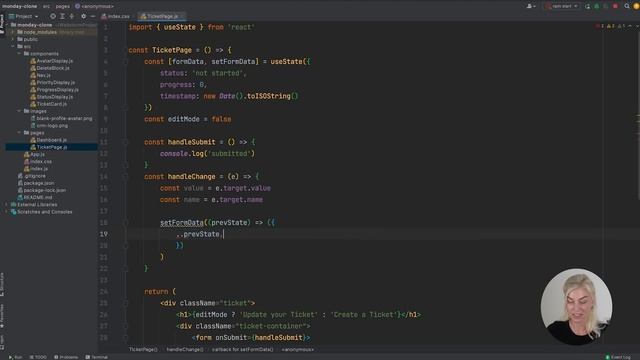Switch to the index.css editor tab
Viewport: 640px width, 360px height.
point(116,16)
